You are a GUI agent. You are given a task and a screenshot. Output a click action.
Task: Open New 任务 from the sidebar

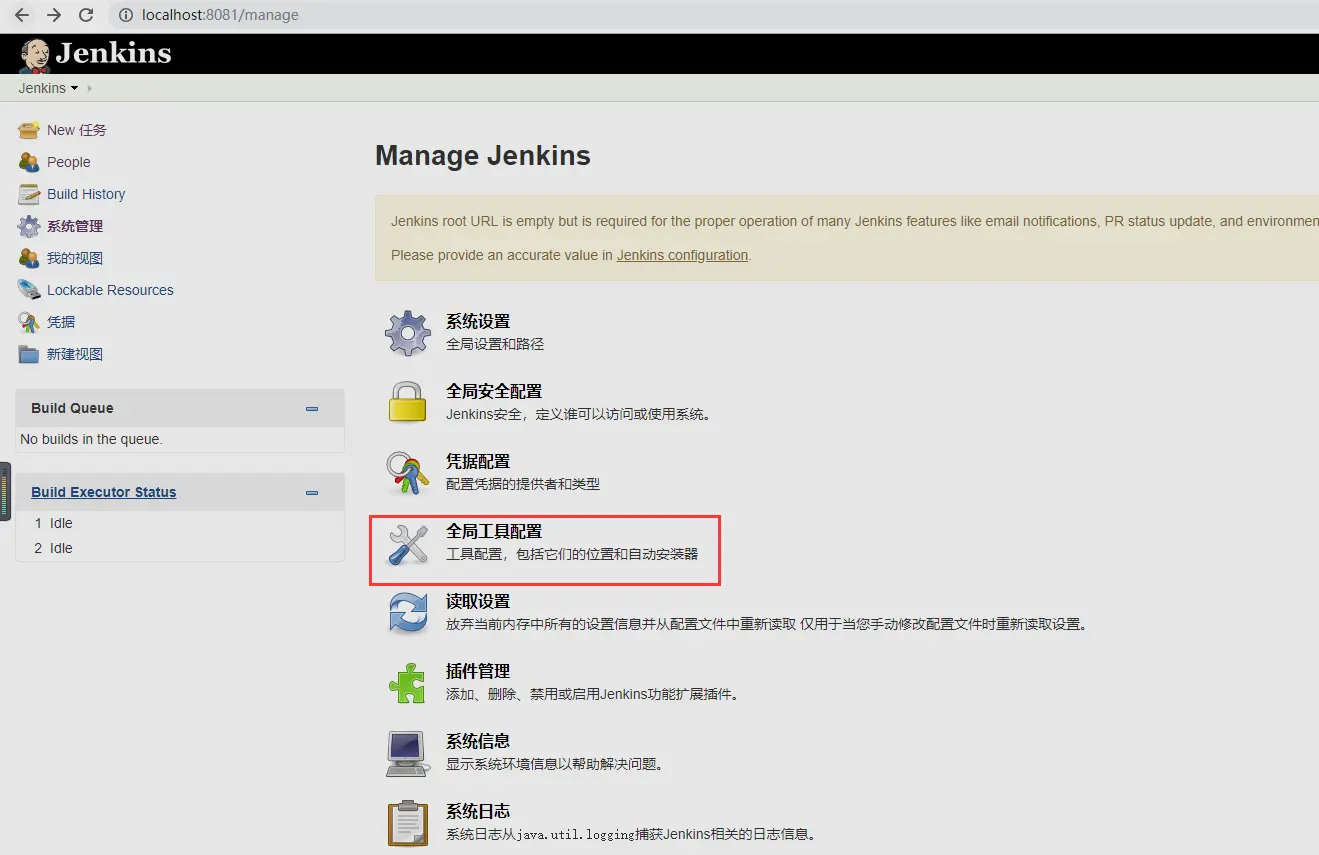77,130
